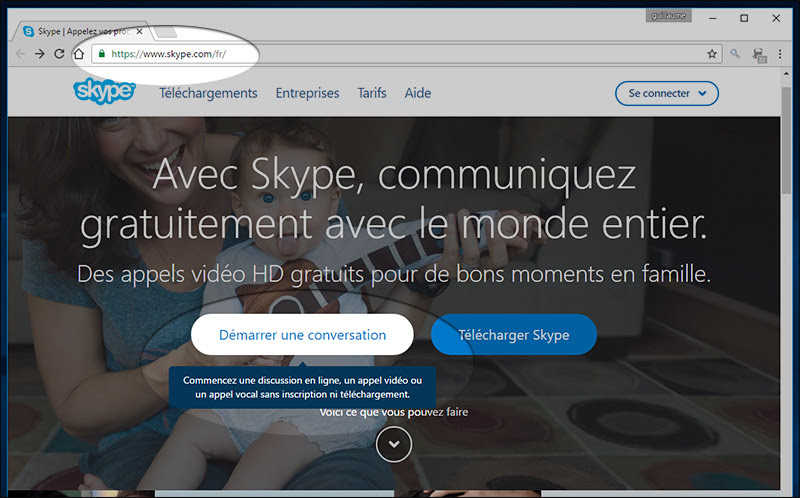Click the Télécharger Skype button
This screenshot has width=800, height=498.
click(x=514, y=335)
